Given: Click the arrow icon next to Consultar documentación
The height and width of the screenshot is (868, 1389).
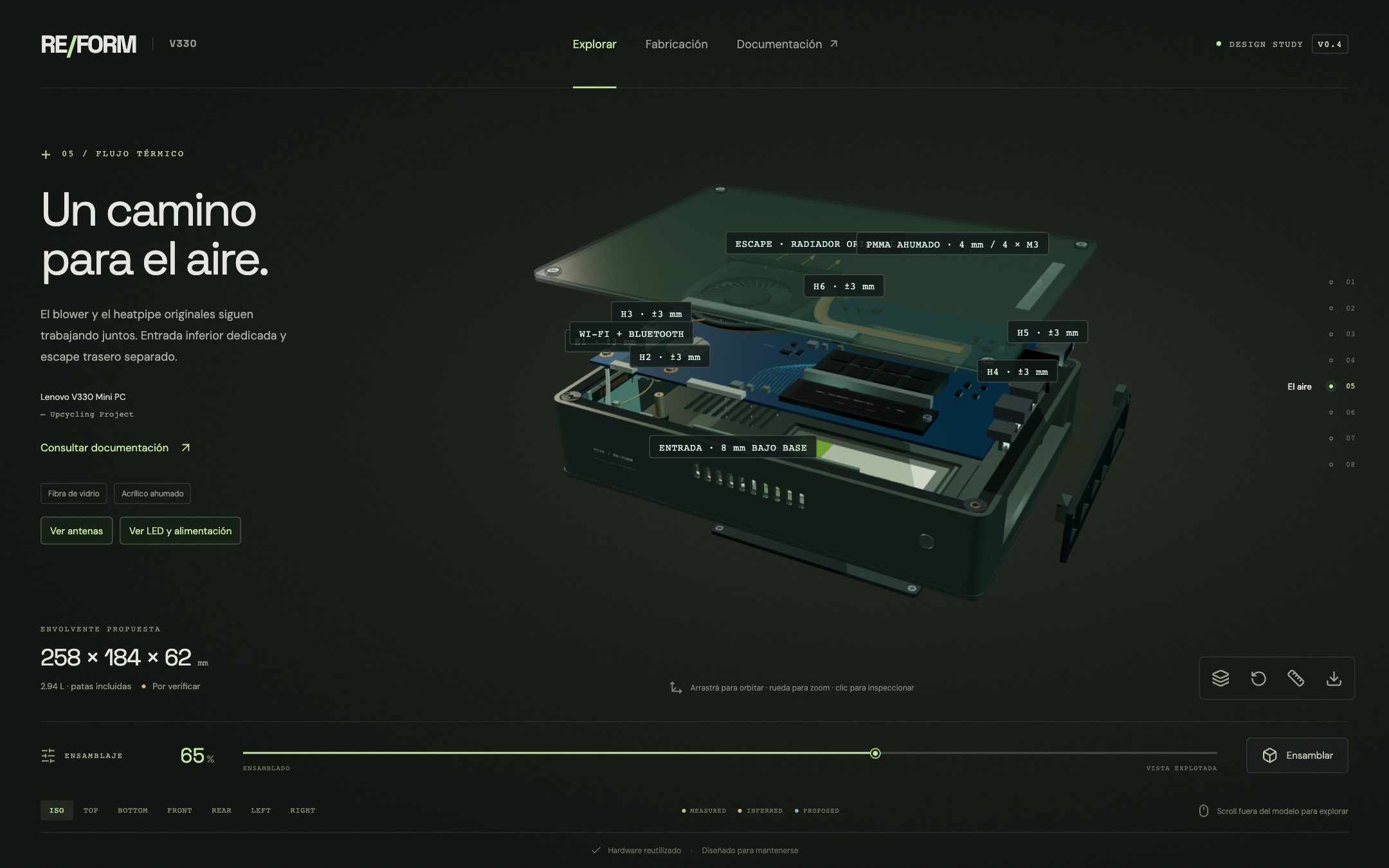Looking at the screenshot, I should pos(185,448).
